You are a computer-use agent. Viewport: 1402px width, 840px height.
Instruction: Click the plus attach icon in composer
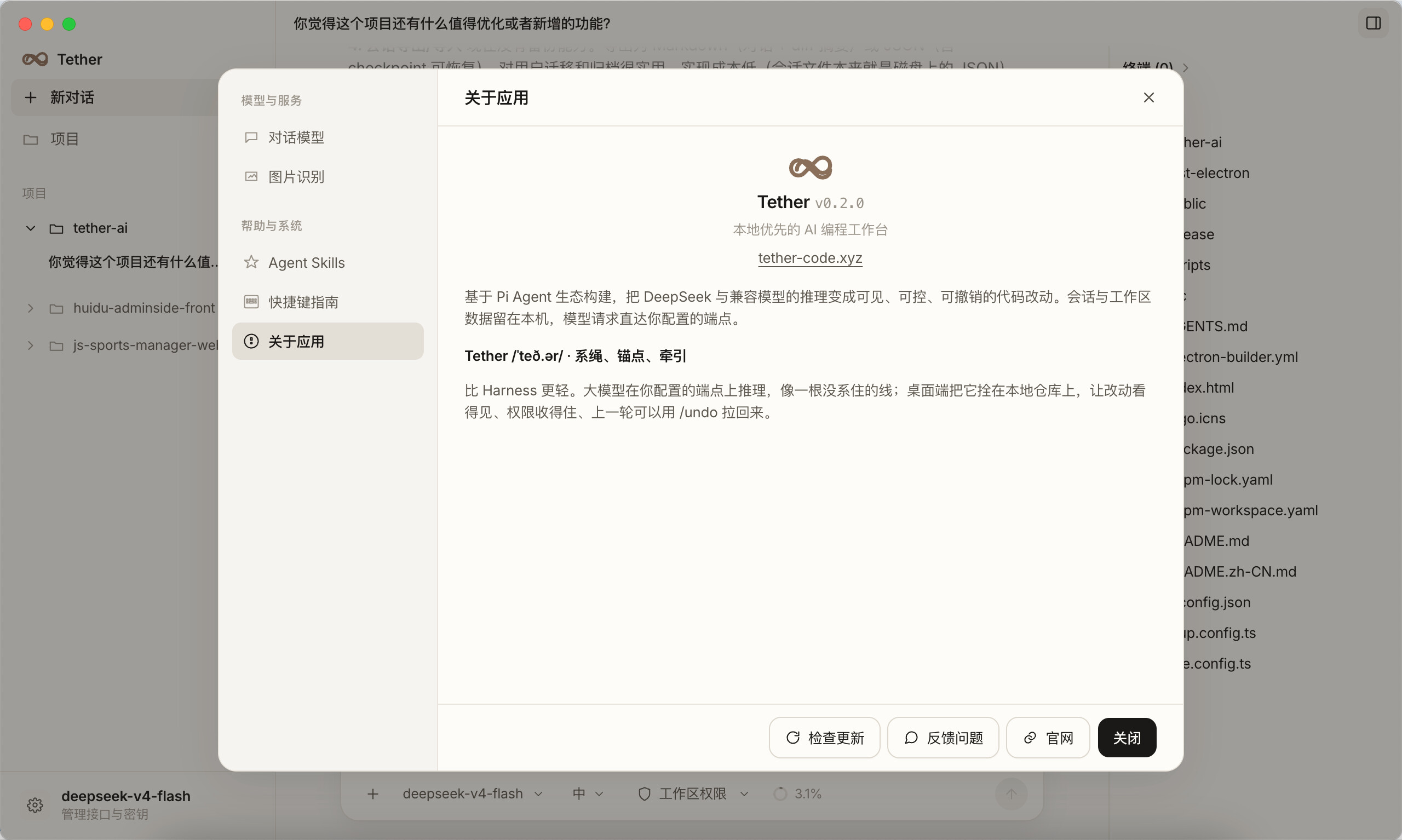(x=373, y=794)
